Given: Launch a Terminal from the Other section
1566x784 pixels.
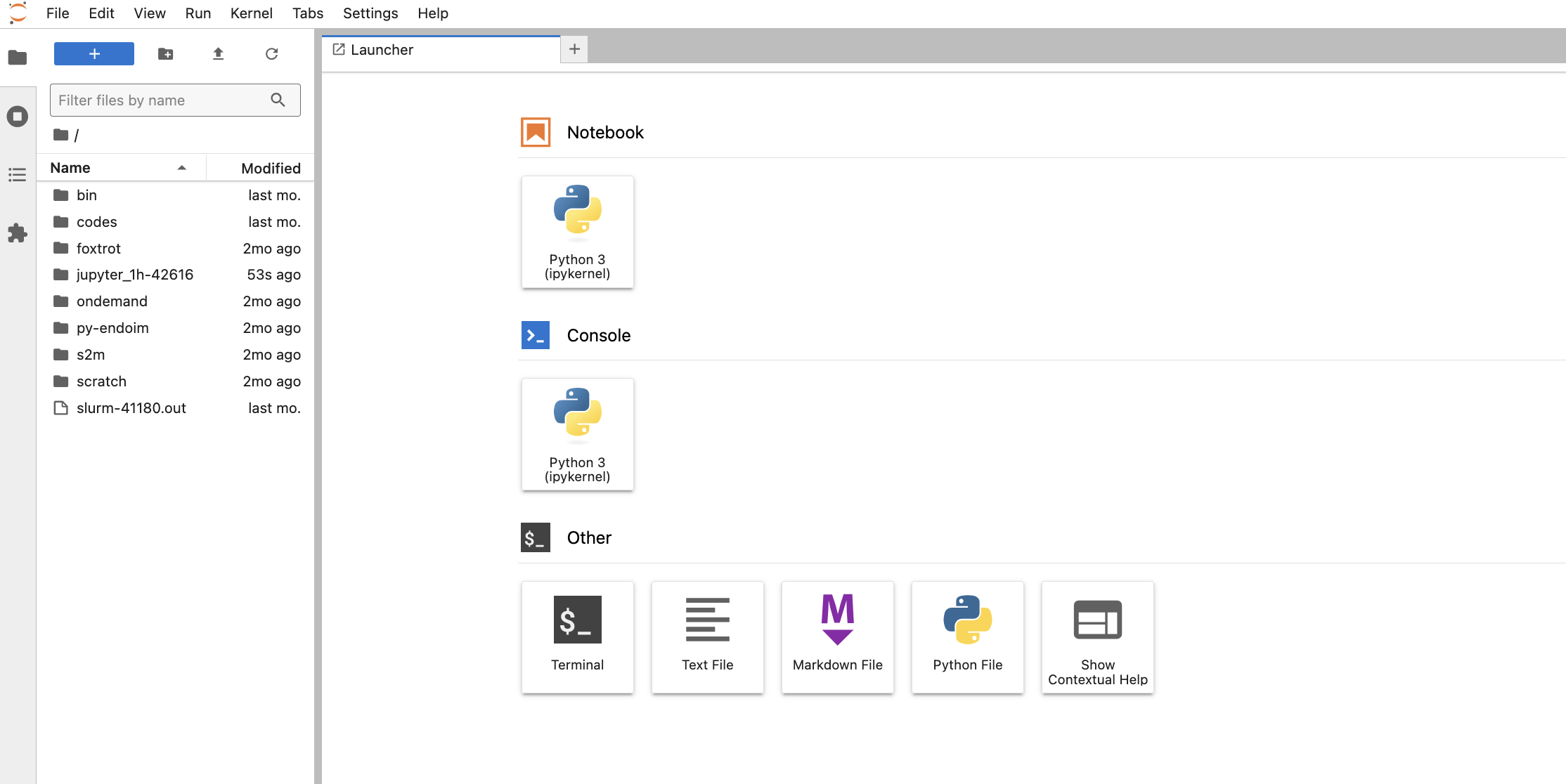Looking at the screenshot, I should [x=577, y=636].
